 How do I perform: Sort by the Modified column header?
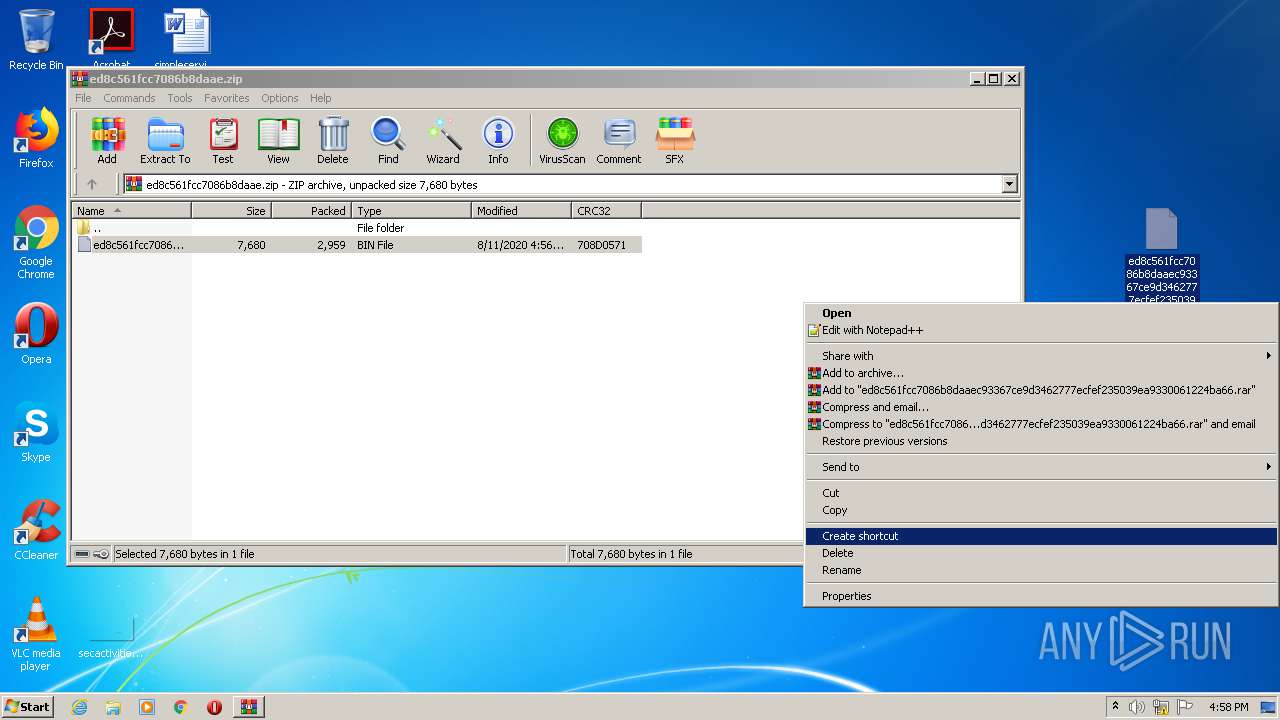pos(521,211)
